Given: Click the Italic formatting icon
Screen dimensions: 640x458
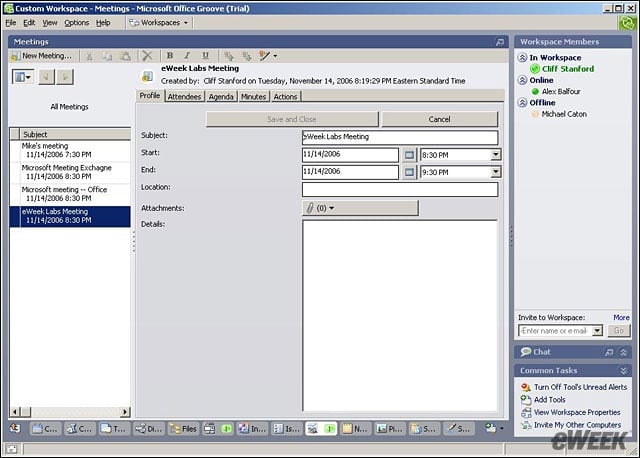Looking at the screenshot, I should click(x=187, y=56).
